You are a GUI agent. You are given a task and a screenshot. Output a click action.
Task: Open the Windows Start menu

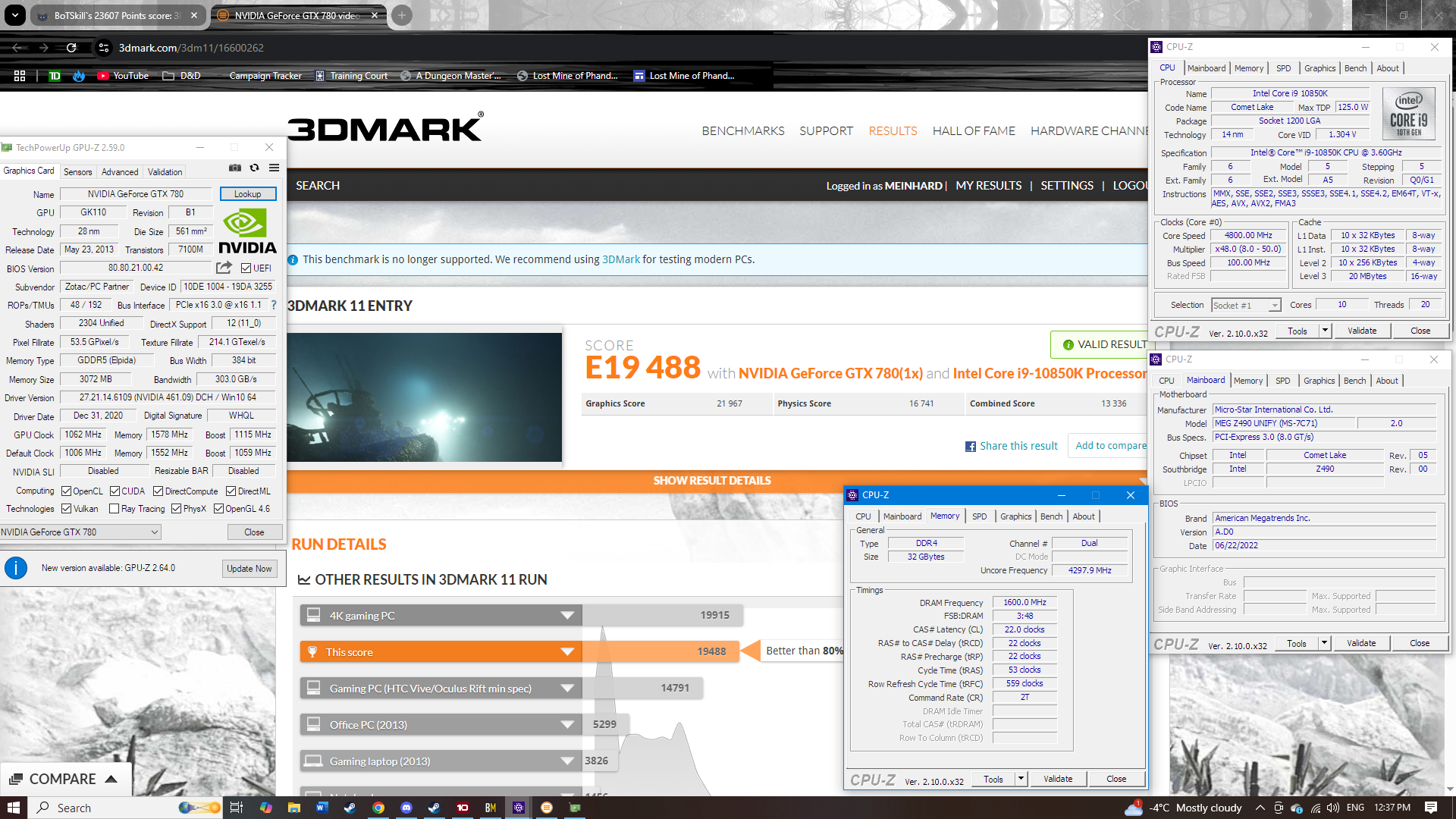pyautogui.click(x=14, y=808)
